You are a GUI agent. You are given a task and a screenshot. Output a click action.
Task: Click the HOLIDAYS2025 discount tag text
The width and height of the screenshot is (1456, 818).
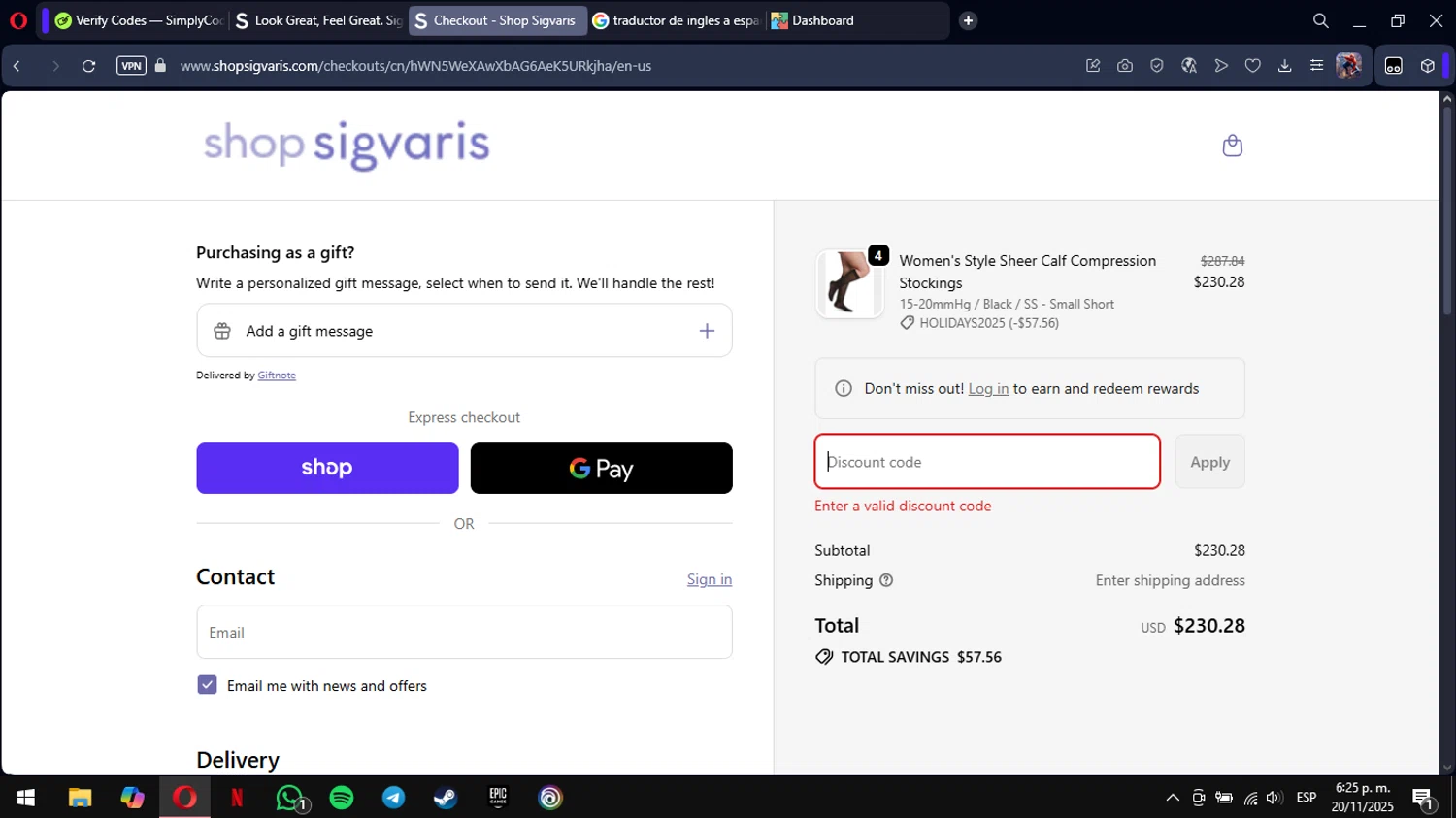[x=989, y=323]
